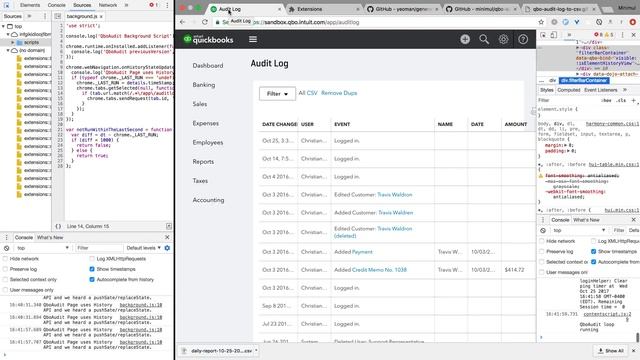Disable Autocomplete from history in left console
The width and height of the screenshot is (640, 360).
pyautogui.click(x=92, y=280)
